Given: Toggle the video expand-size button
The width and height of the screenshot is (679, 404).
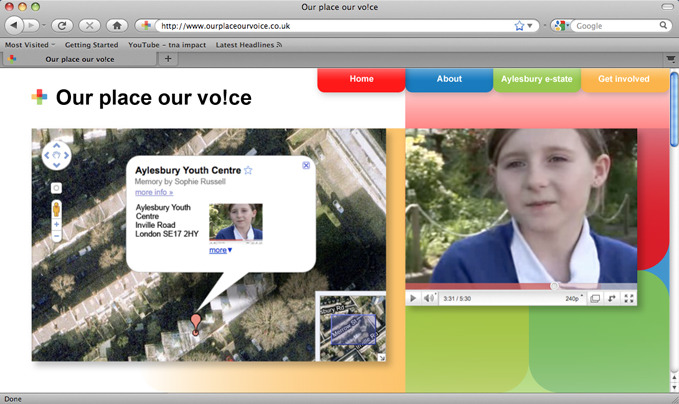Looking at the screenshot, I should 595,298.
